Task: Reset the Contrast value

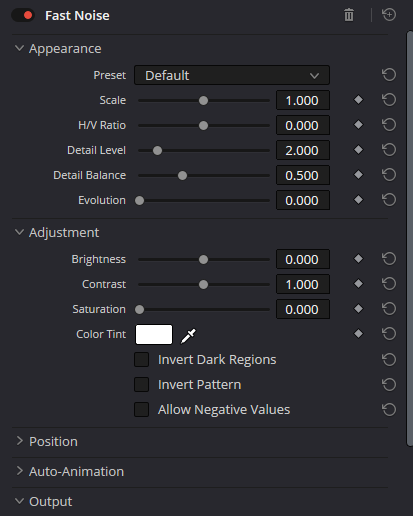Action: [x=389, y=284]
